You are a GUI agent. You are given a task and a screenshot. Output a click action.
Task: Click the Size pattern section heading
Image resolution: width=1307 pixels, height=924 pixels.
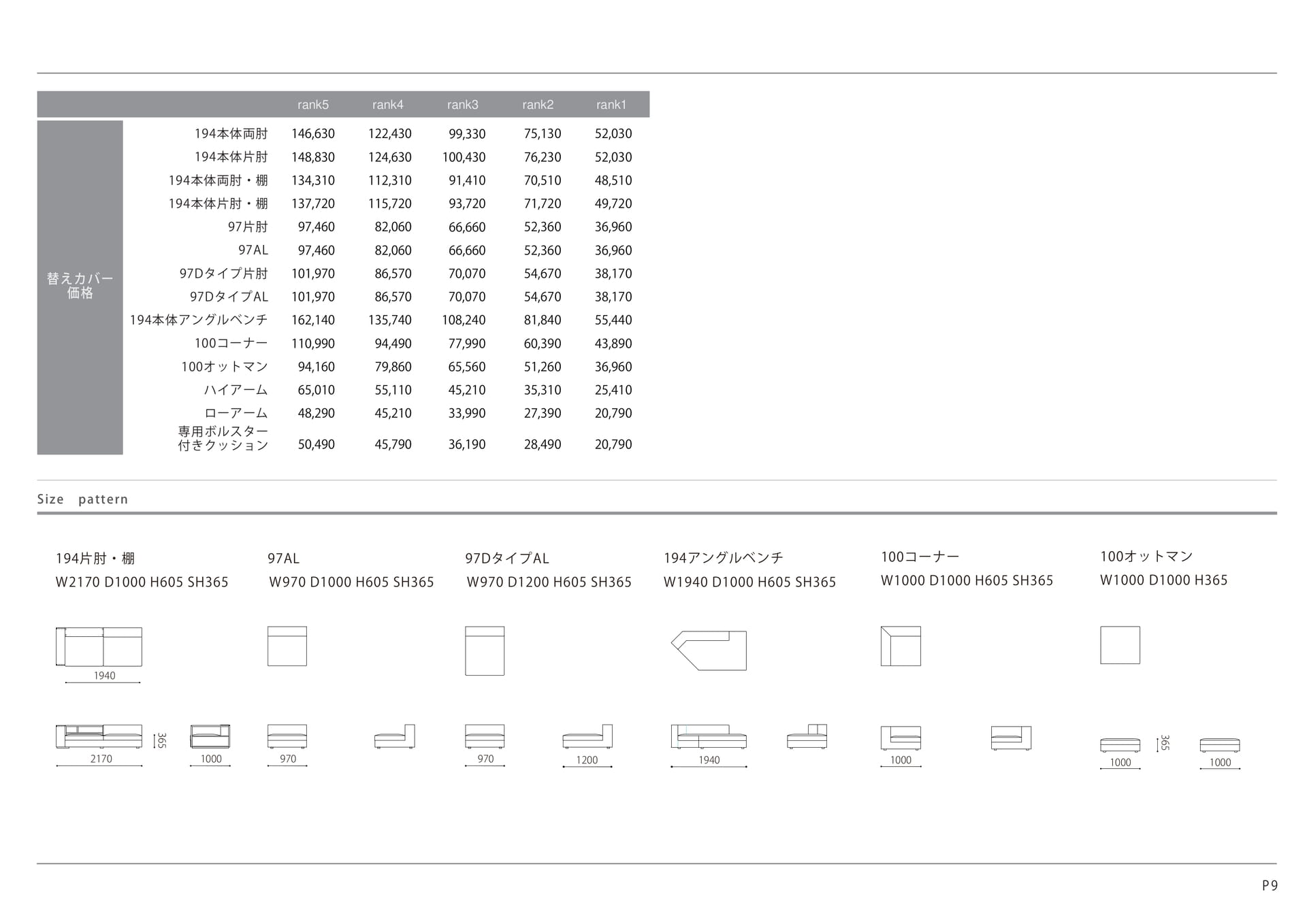click(x=82, y=499)
